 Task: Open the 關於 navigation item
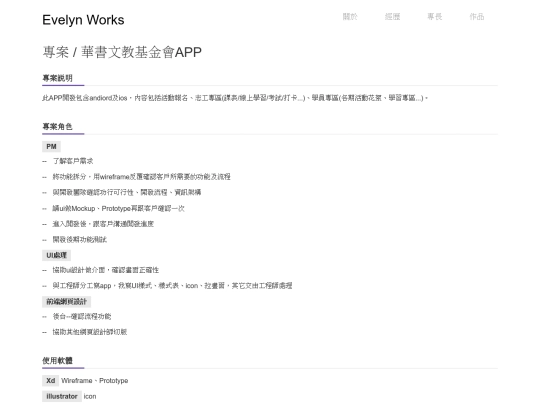350,17
